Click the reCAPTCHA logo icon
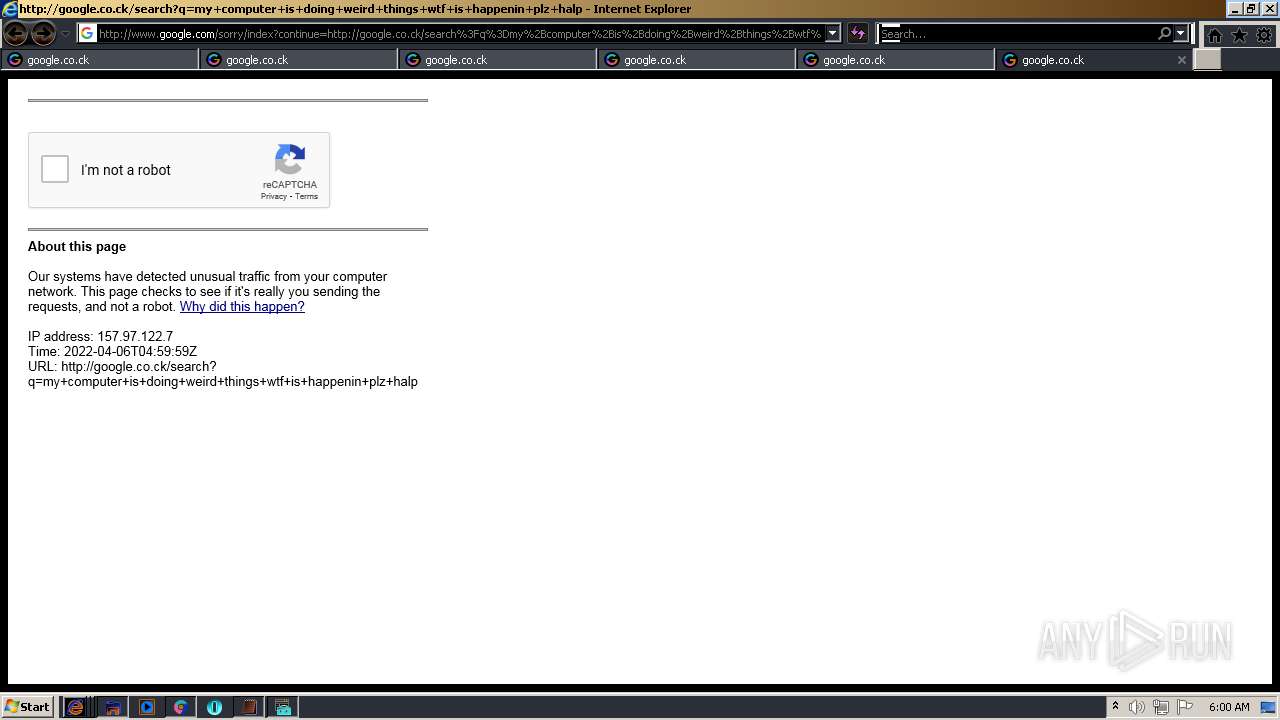The height and width of the screenshot is (720, 1280). pos(290,160)
